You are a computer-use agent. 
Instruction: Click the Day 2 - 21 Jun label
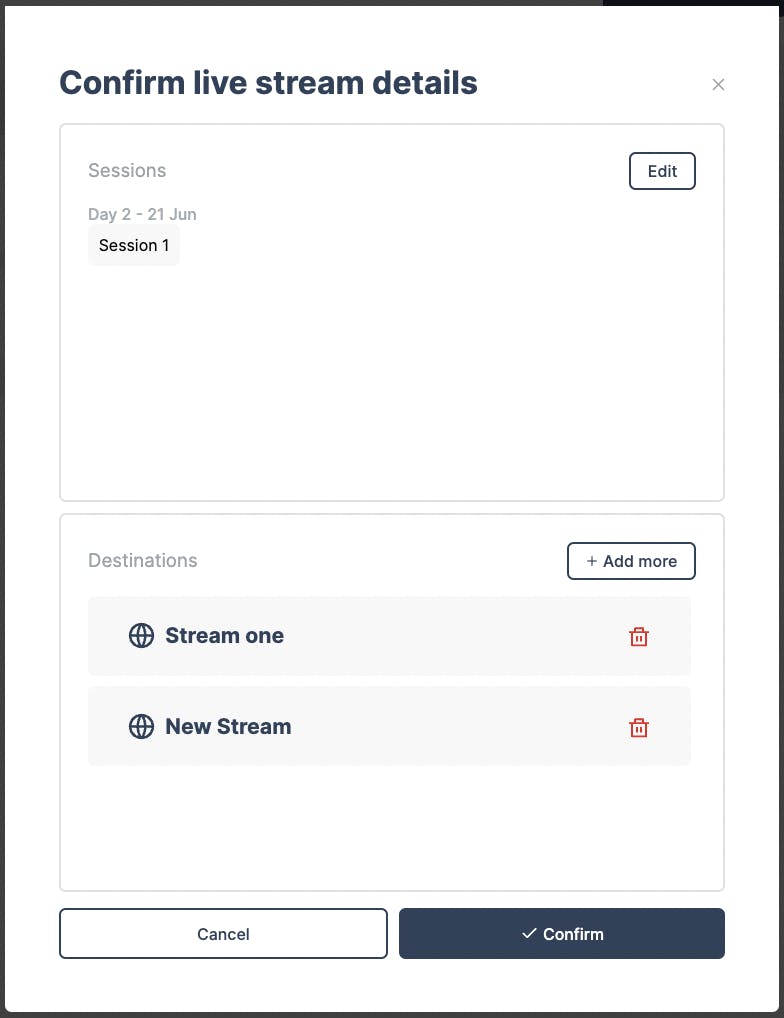click(x=142, y=214)
